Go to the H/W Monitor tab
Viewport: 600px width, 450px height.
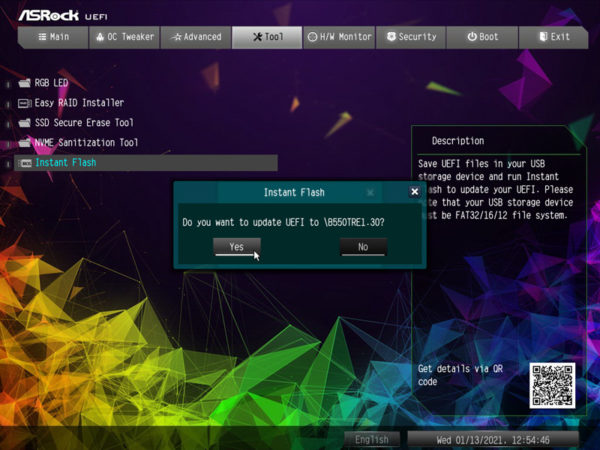[x=339, y=37]
